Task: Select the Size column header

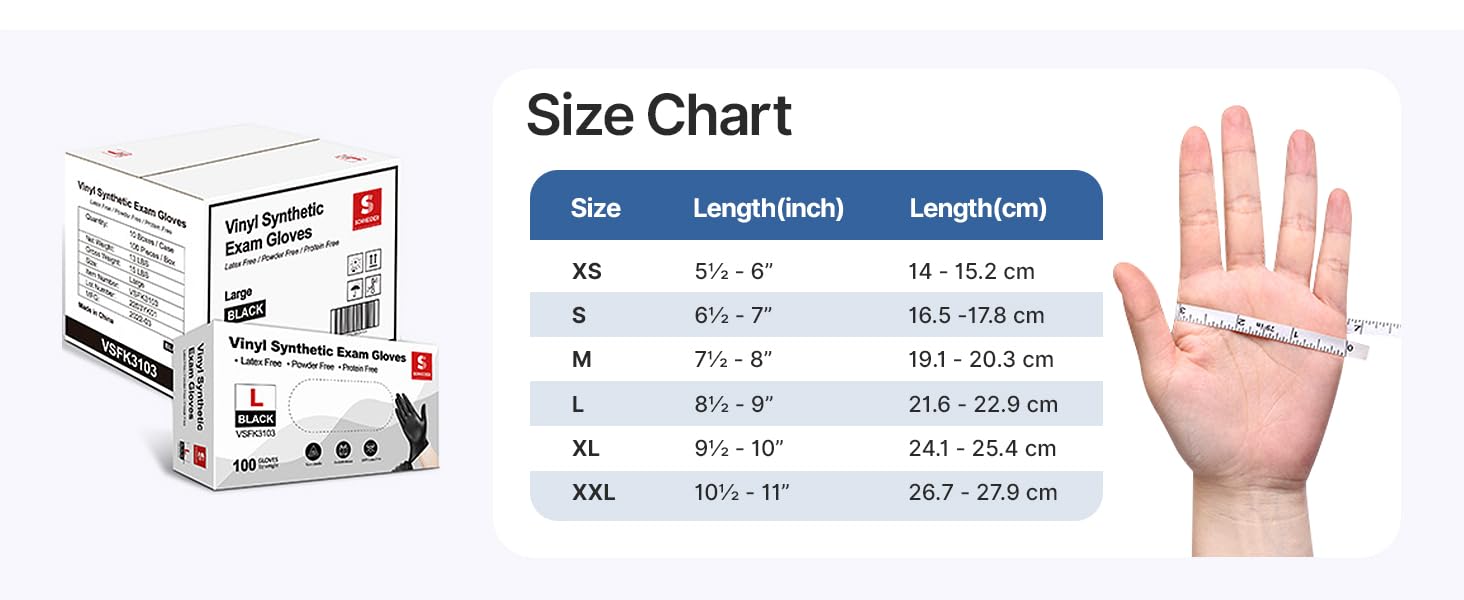Action: pyautogui.click(x=595, y=208)
